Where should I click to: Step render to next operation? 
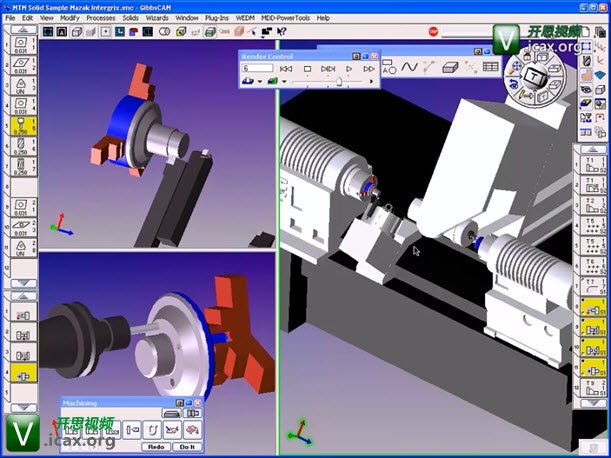tap(328, 69)
